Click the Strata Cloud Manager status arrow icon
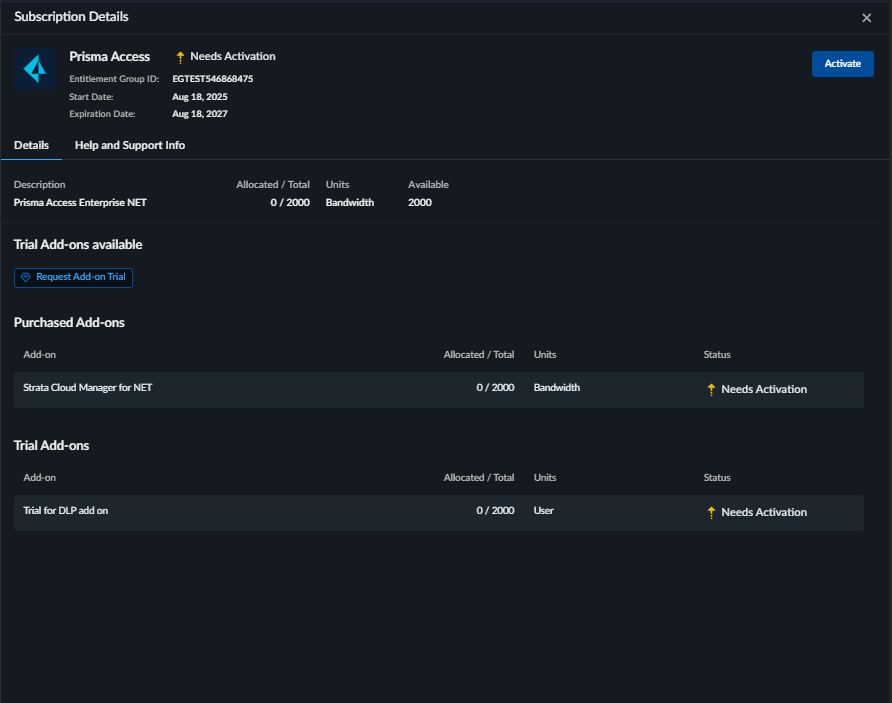The width and height of the screenshot is (892, 703). [711, 389]
